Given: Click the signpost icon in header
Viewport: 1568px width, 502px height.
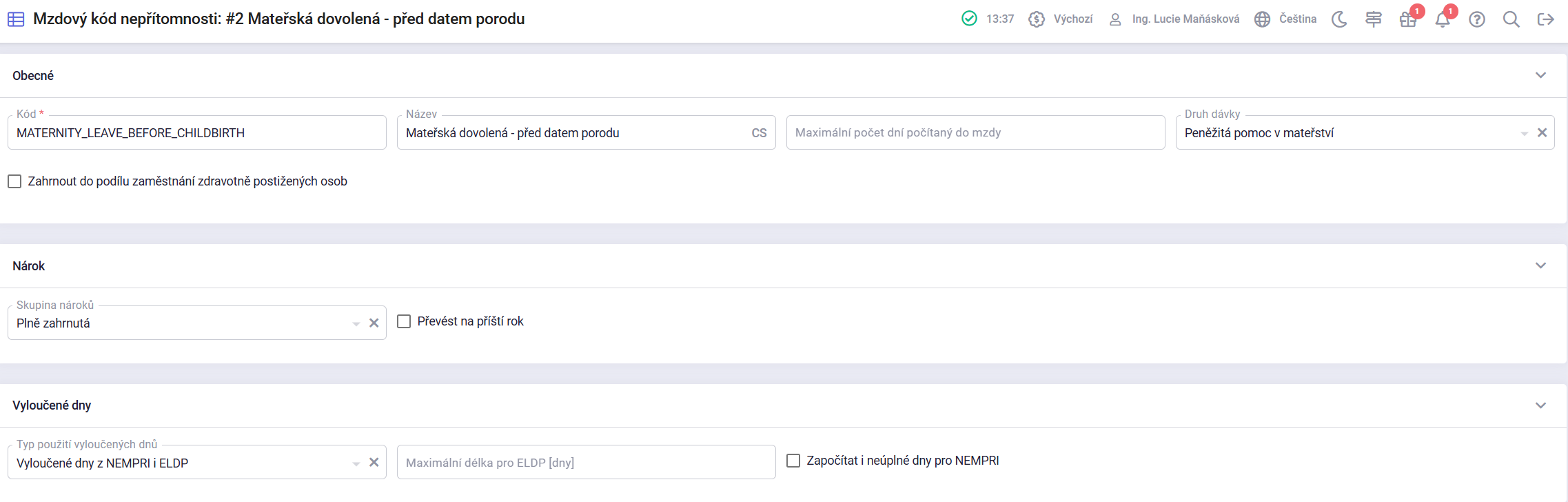Looking at the screenshot, I should [x=1373, y=19].
